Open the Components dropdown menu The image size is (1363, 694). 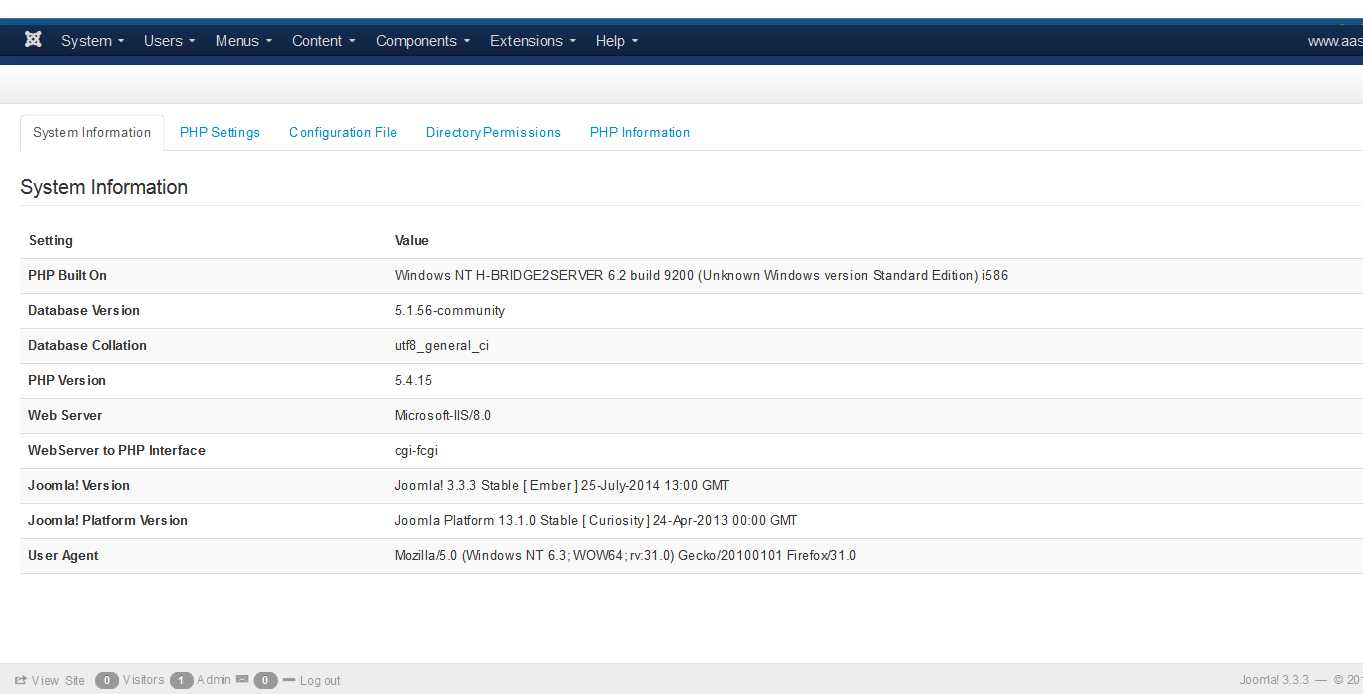point(423,41)
